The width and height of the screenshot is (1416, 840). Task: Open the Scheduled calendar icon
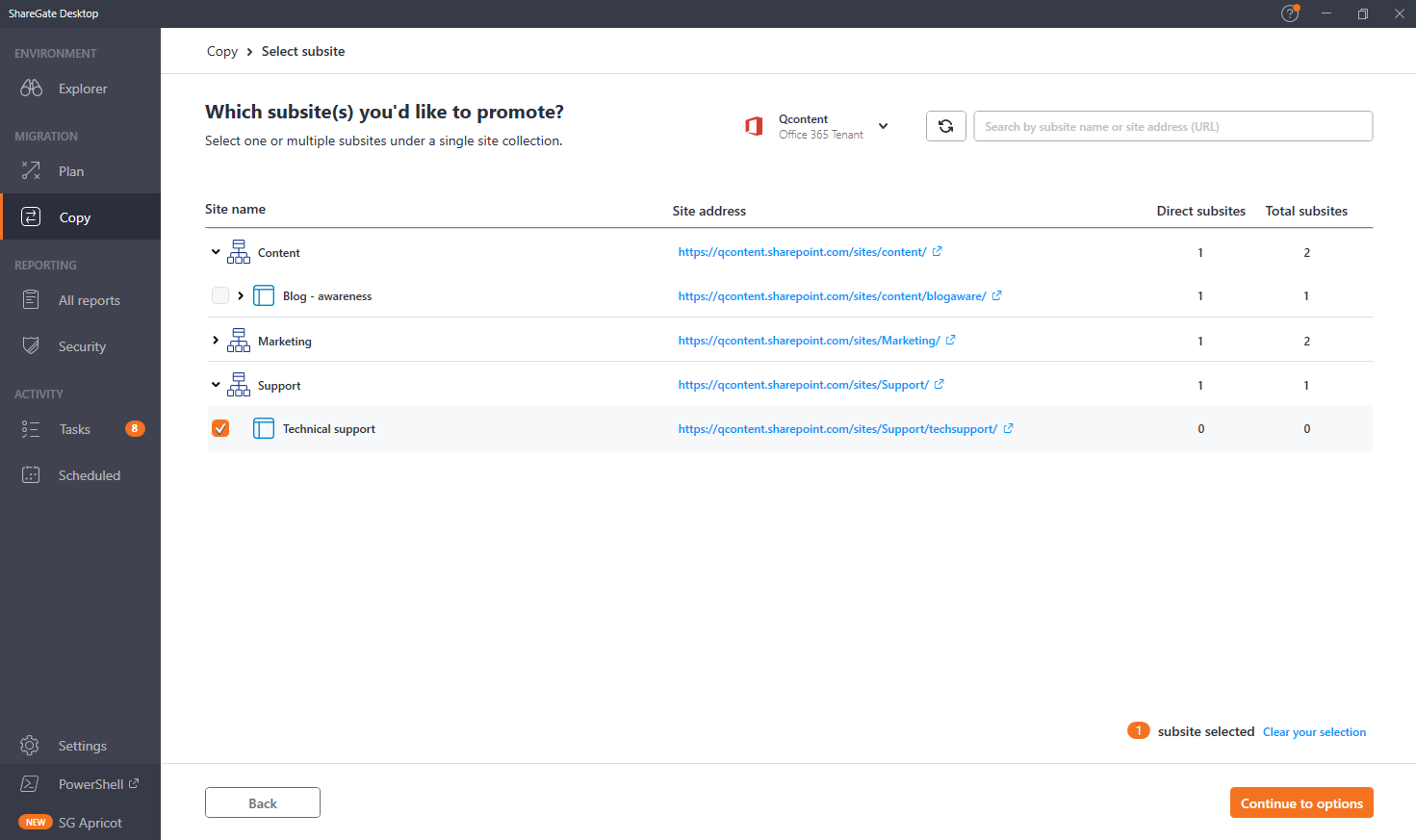31,474
